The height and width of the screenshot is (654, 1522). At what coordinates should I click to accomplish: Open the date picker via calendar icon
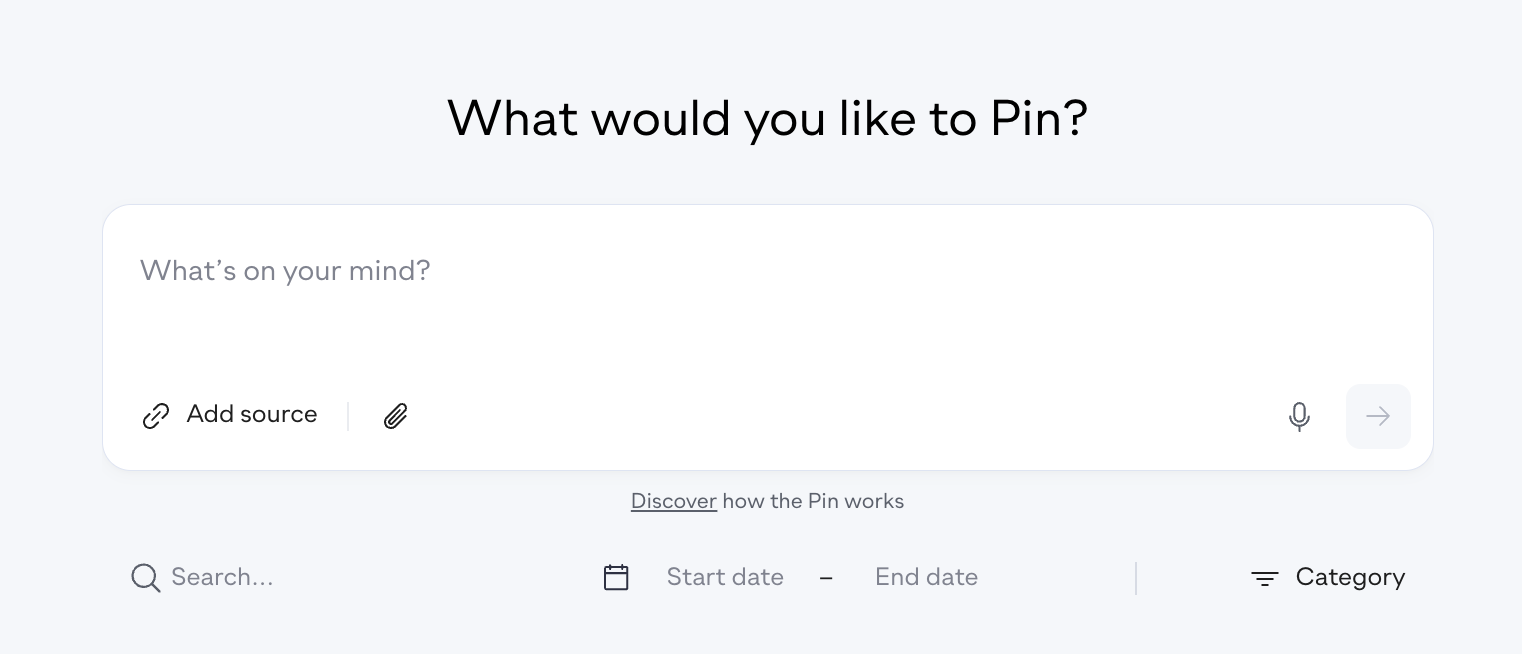coord(616,577)
